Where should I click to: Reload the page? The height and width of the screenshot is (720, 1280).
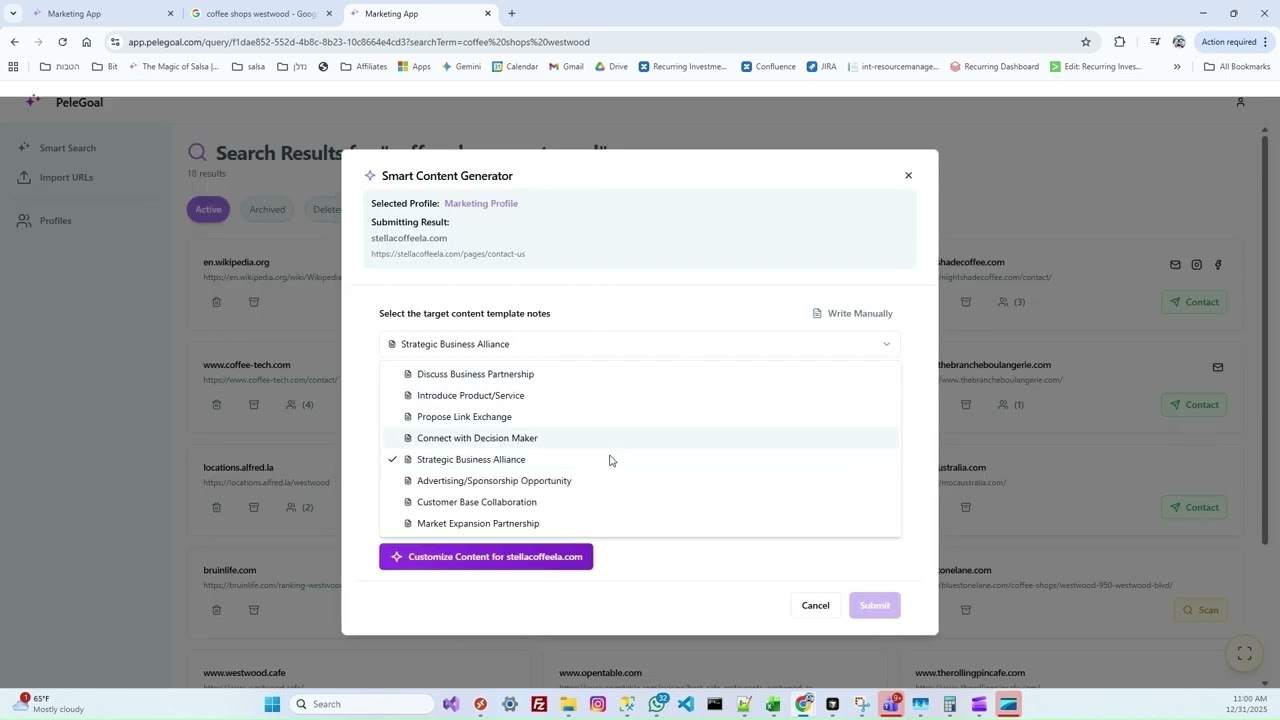[x=62, y=42]
